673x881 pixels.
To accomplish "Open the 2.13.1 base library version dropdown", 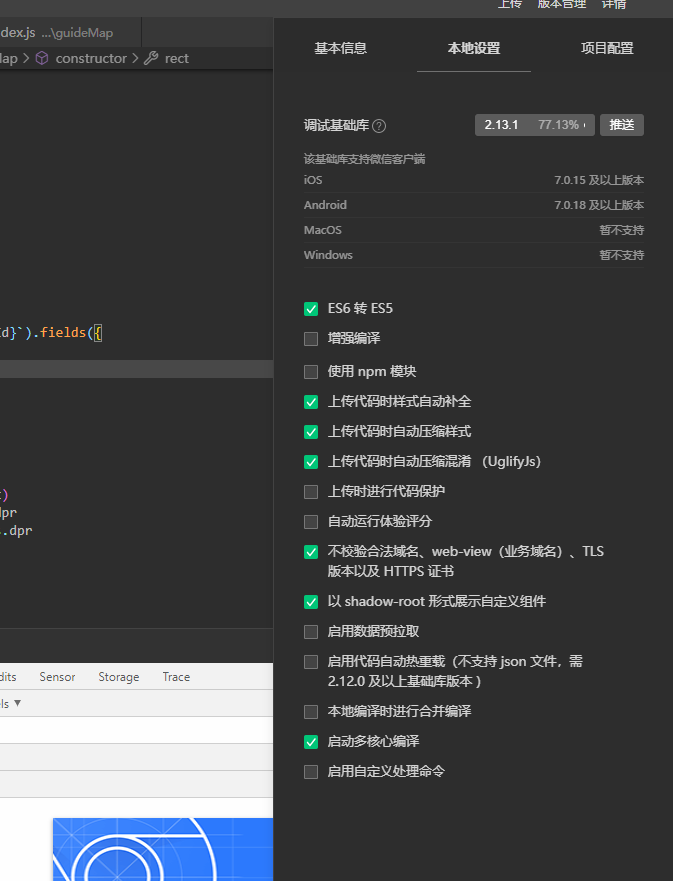I will pyautogui.click(x=534, y=125).
